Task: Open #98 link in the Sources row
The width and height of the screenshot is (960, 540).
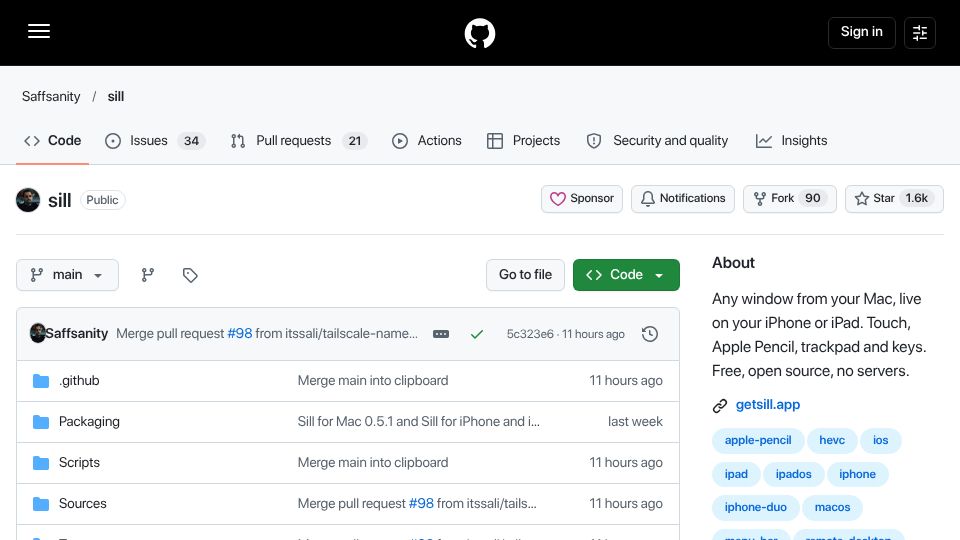Action: [x=421, y=504]
